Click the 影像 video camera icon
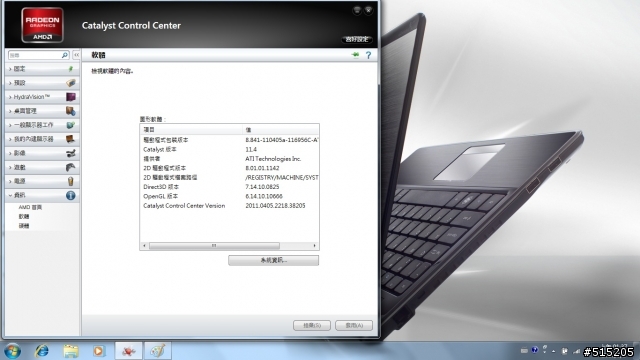The image size is (640, 360). [x=71, y=153]
